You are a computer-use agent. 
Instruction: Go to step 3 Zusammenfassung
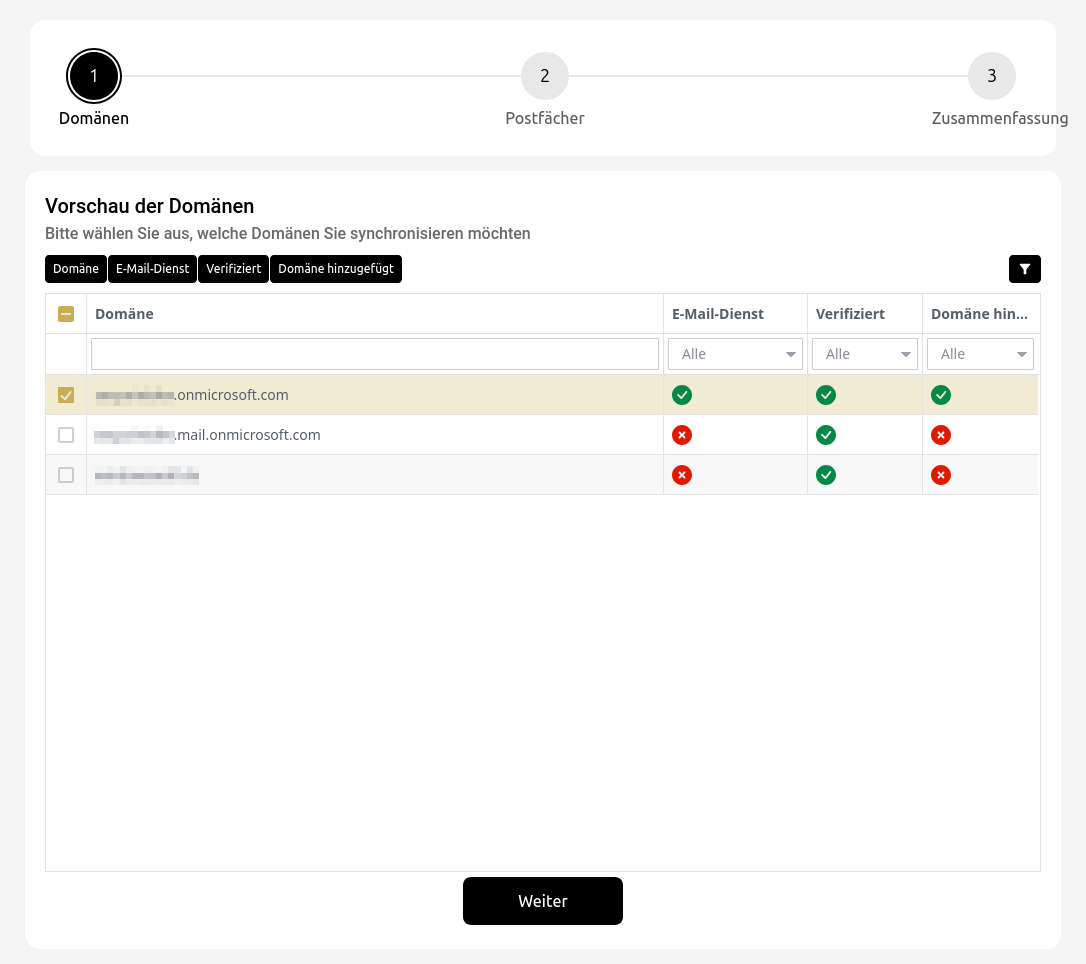coord(991,76)
